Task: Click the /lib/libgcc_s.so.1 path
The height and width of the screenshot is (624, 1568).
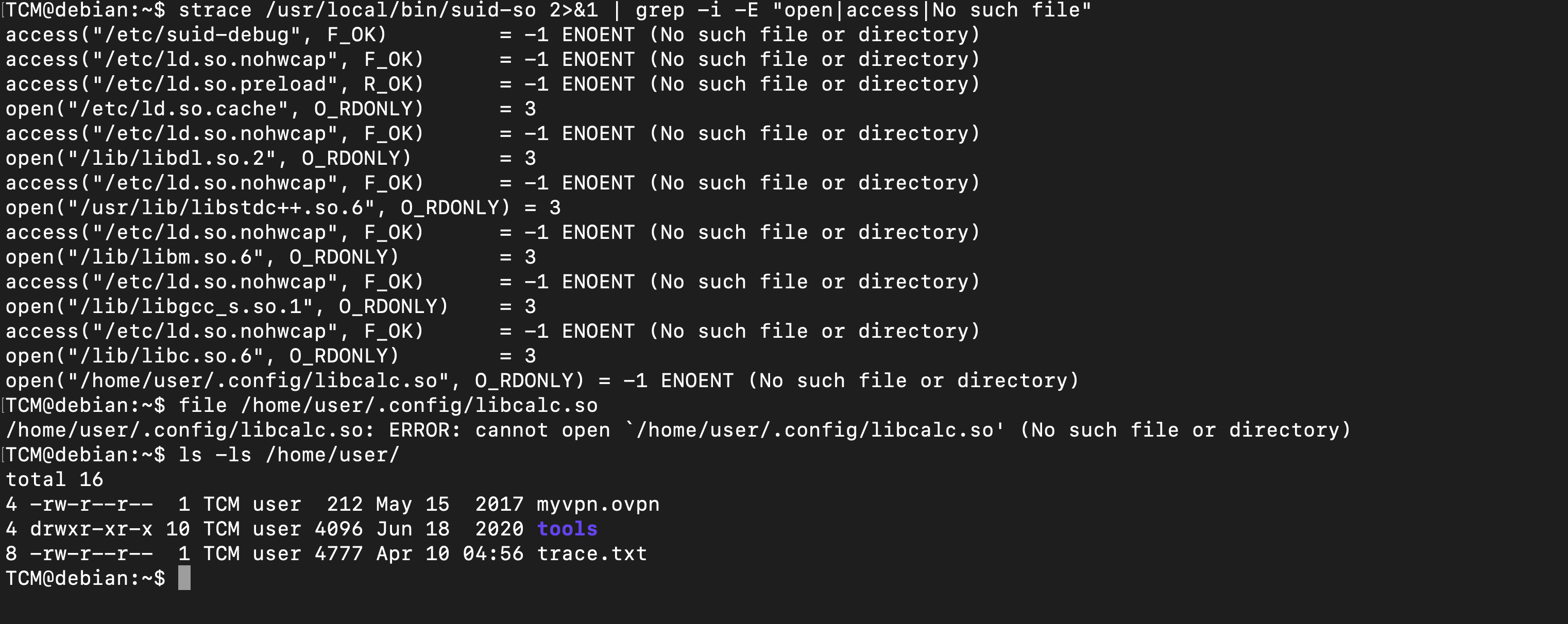Action: (191, 306)
